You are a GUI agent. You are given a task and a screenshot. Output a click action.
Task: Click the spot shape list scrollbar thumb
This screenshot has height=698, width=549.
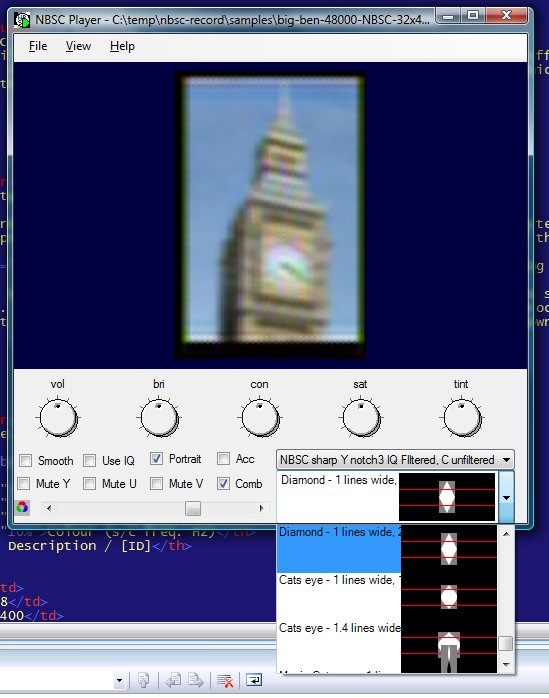(506, 643)
